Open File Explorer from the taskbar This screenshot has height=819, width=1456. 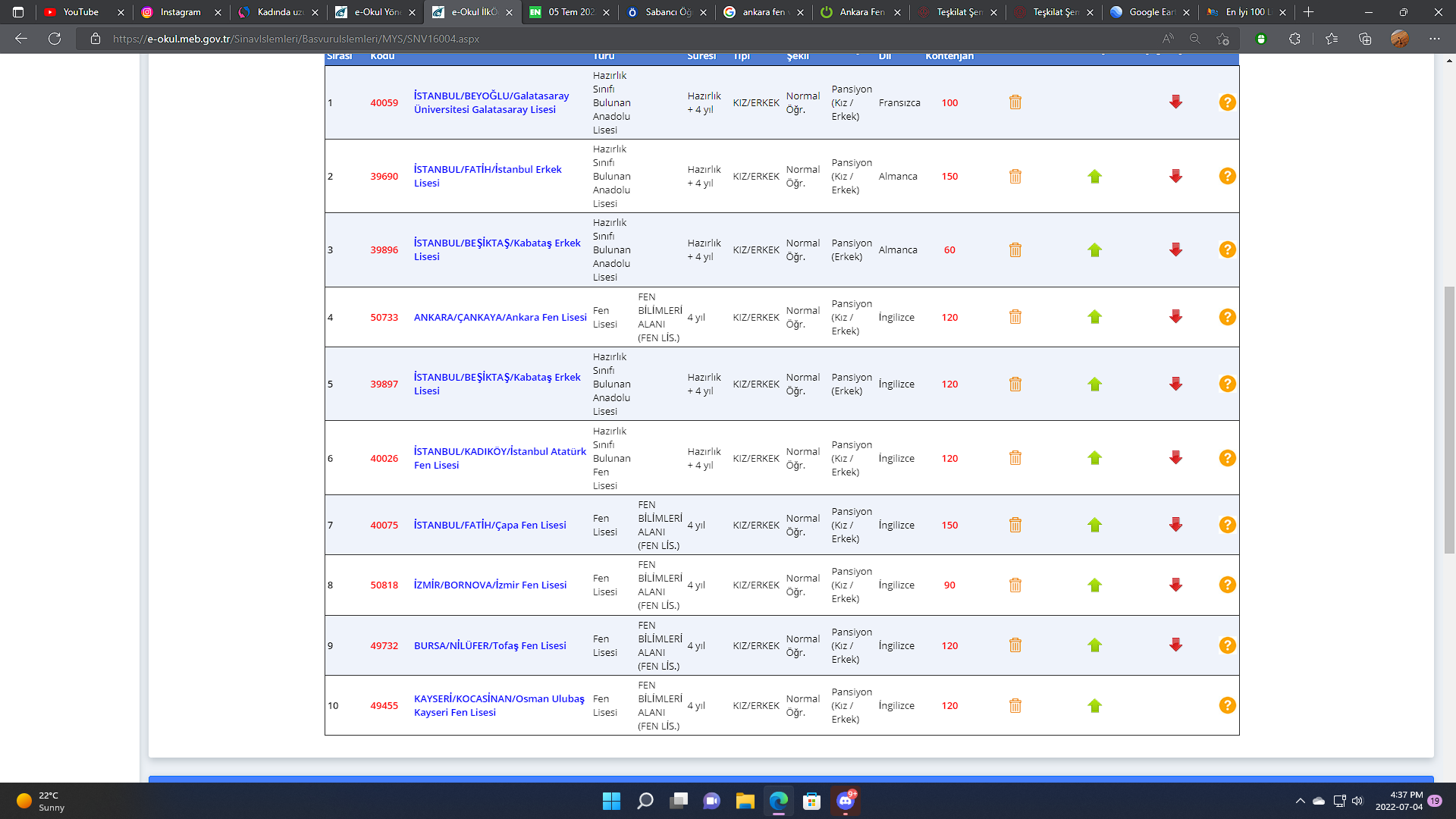coord(745,801)
